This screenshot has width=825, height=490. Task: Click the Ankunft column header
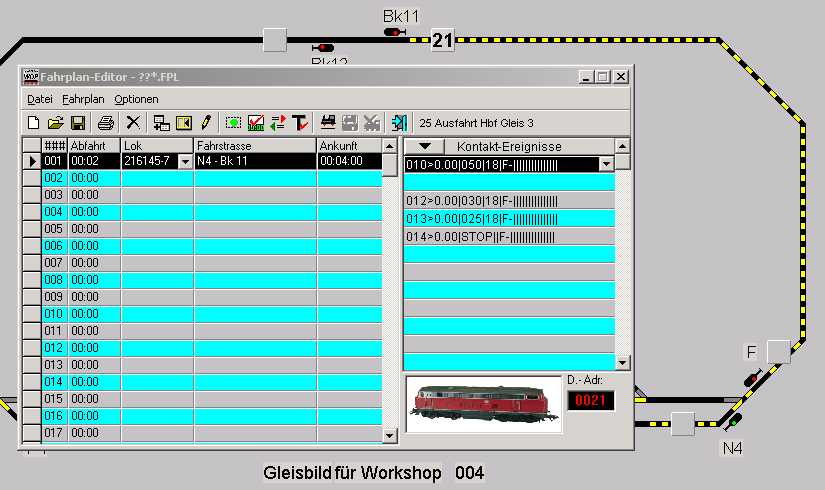pos(349,146)
